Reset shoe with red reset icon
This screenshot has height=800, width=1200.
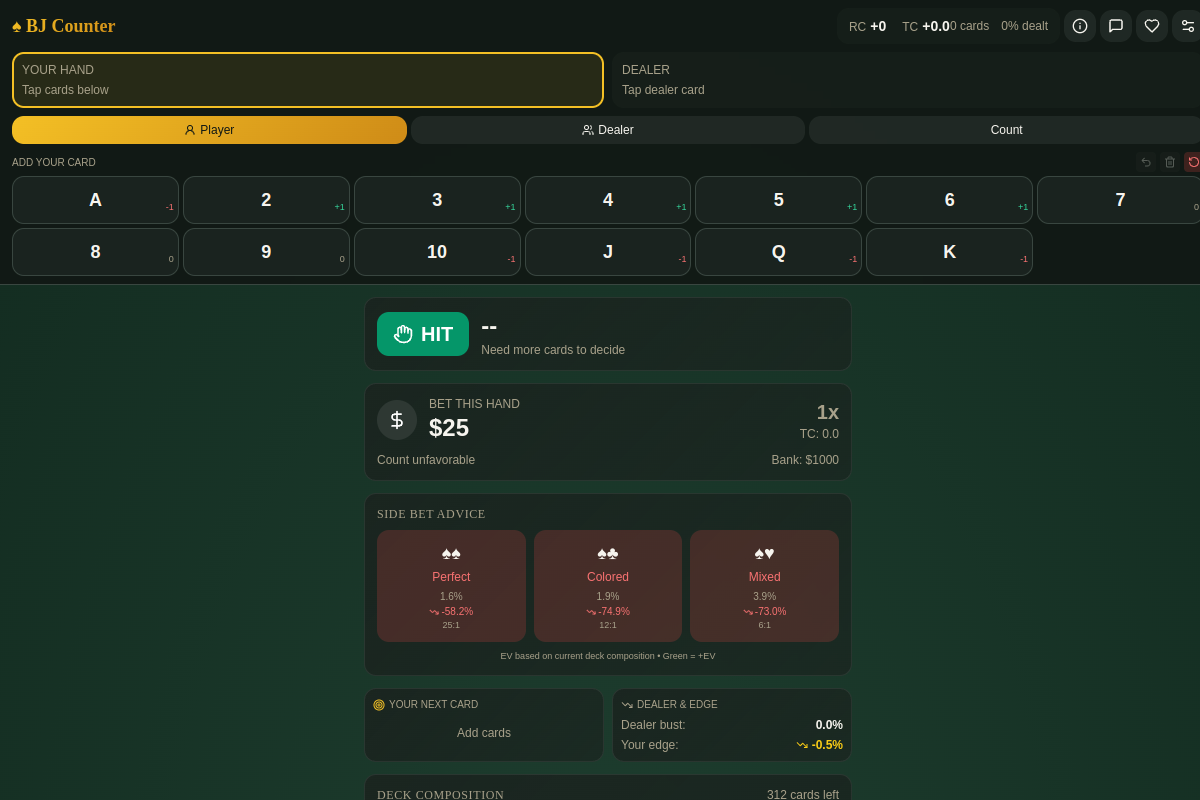[x=1193, y=162]
